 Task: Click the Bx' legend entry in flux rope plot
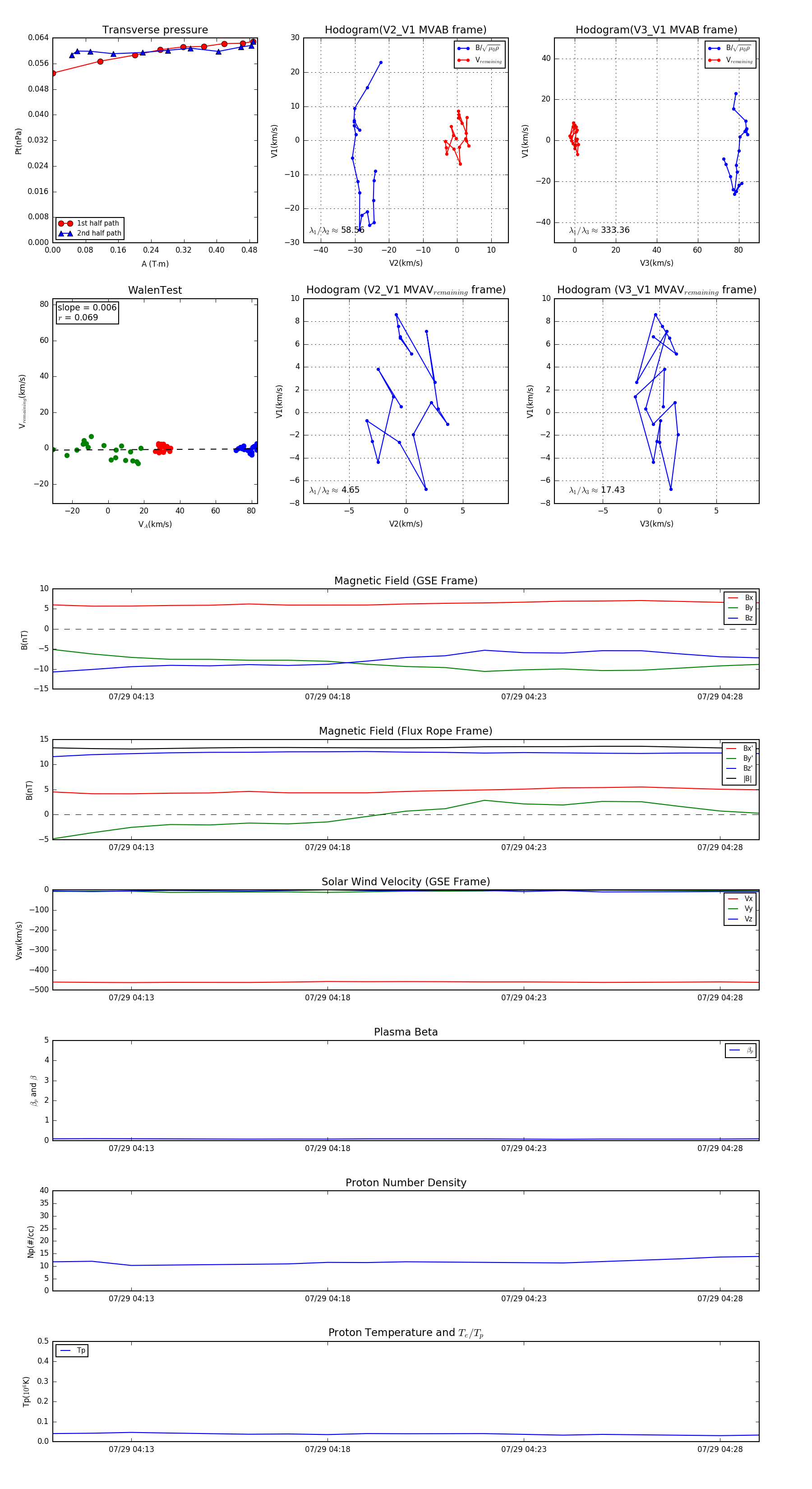click(x=739, y=748)
